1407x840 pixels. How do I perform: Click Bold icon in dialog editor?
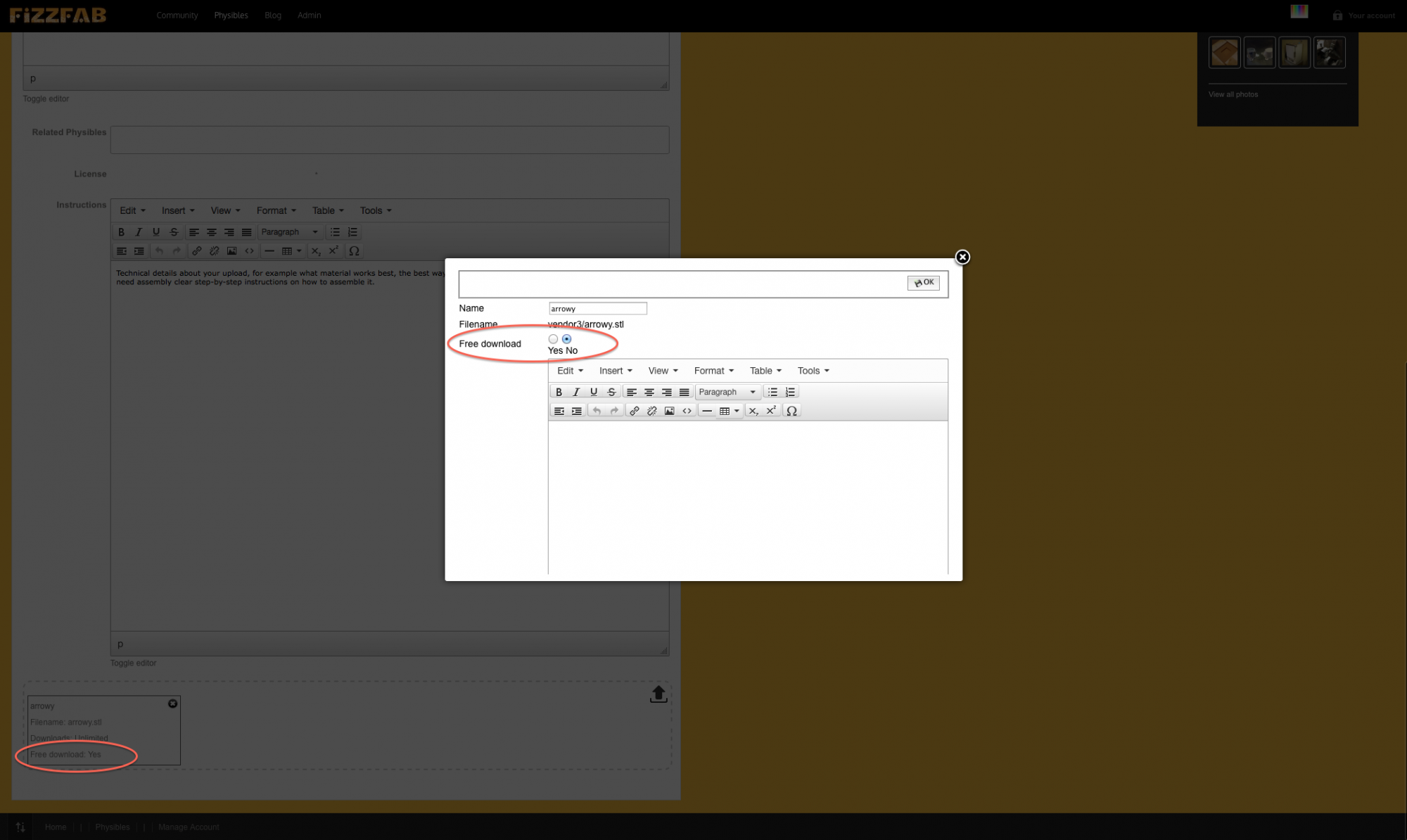(559, 392)
